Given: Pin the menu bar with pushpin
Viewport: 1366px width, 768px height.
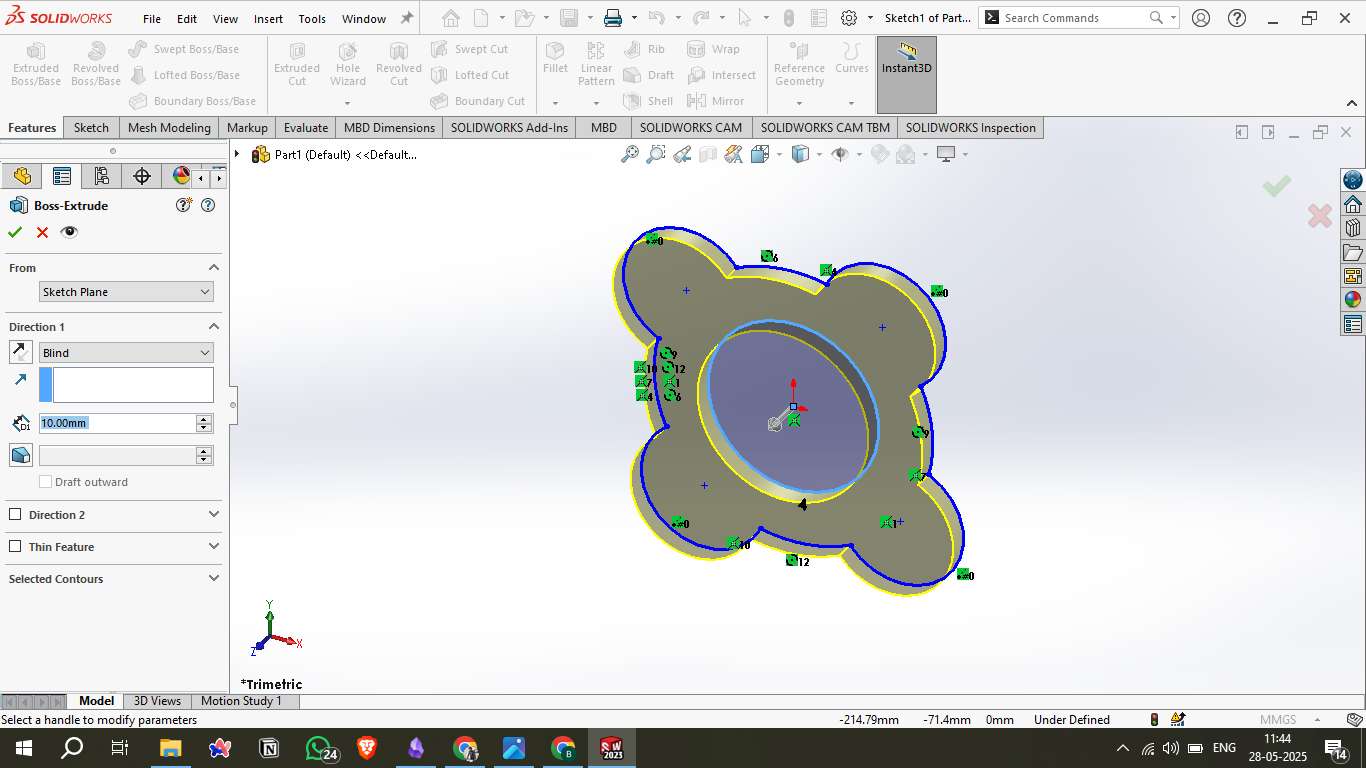Looking at the screenshot, I should 407,18.
